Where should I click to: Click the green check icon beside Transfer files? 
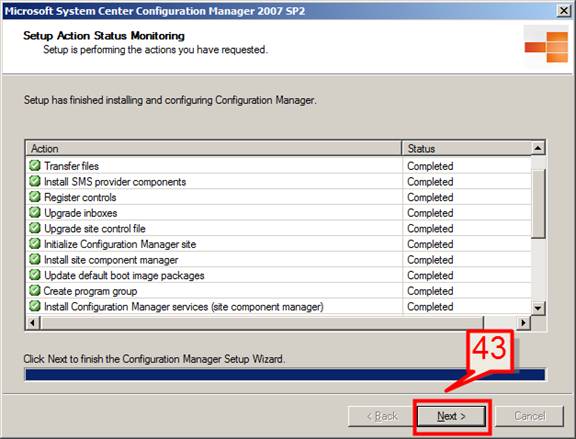[35, 166]
